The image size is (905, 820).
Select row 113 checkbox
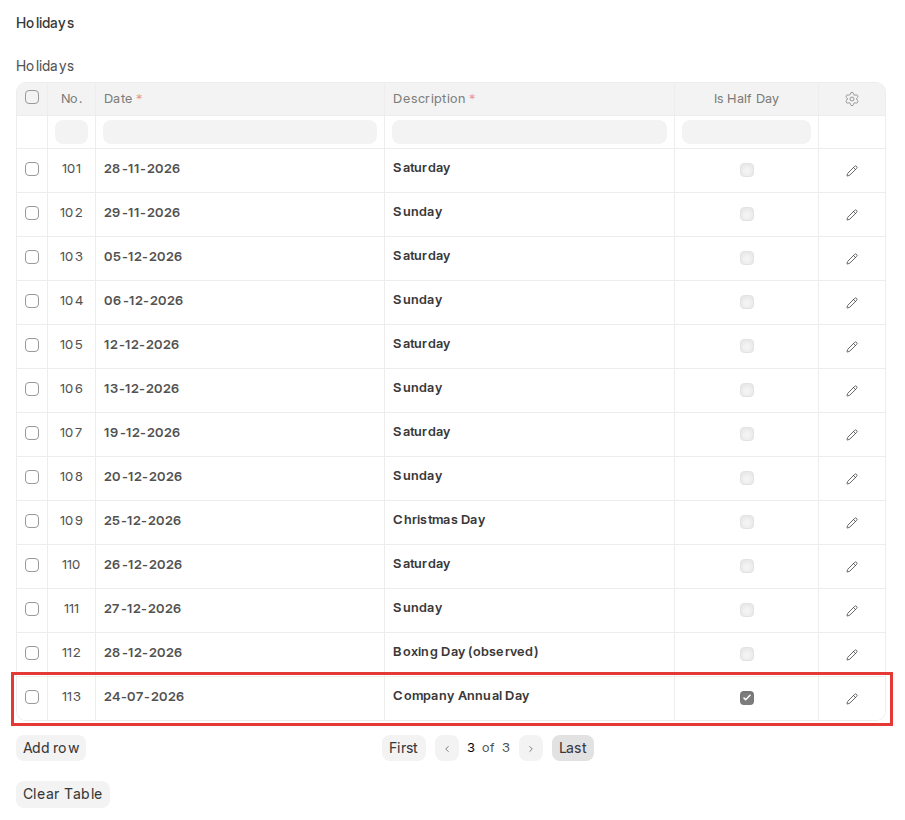point(32,697)
